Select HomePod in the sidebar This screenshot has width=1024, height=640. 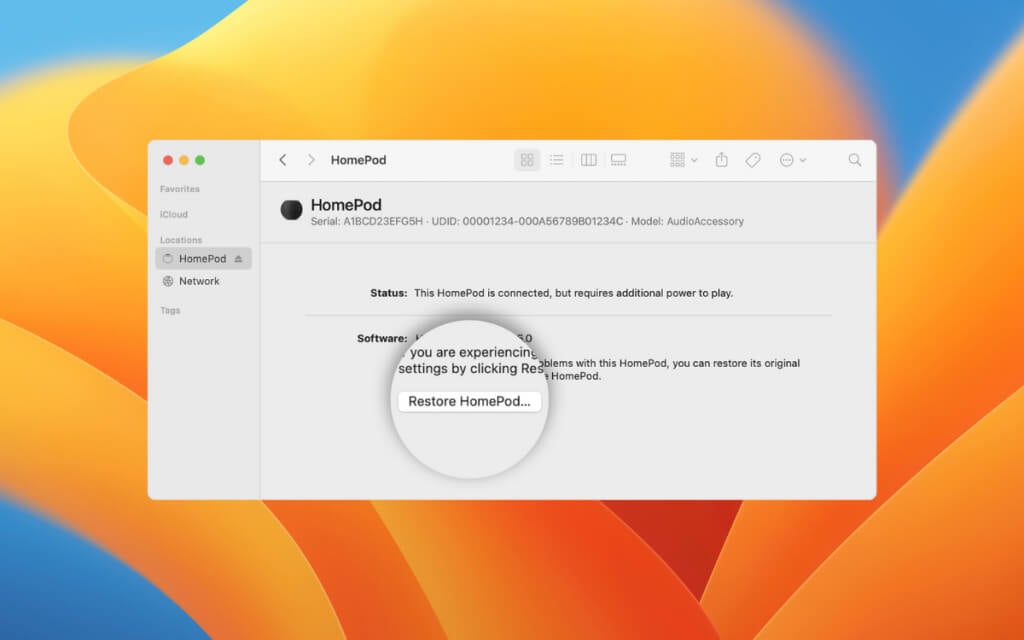[x=203, y=259]
